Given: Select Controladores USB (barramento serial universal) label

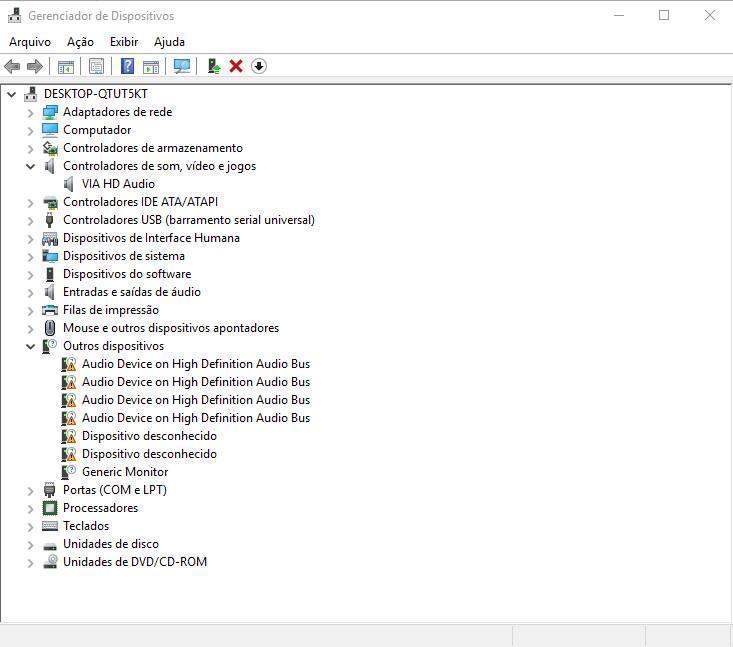Looking at the screenshot, I should 189,220.
